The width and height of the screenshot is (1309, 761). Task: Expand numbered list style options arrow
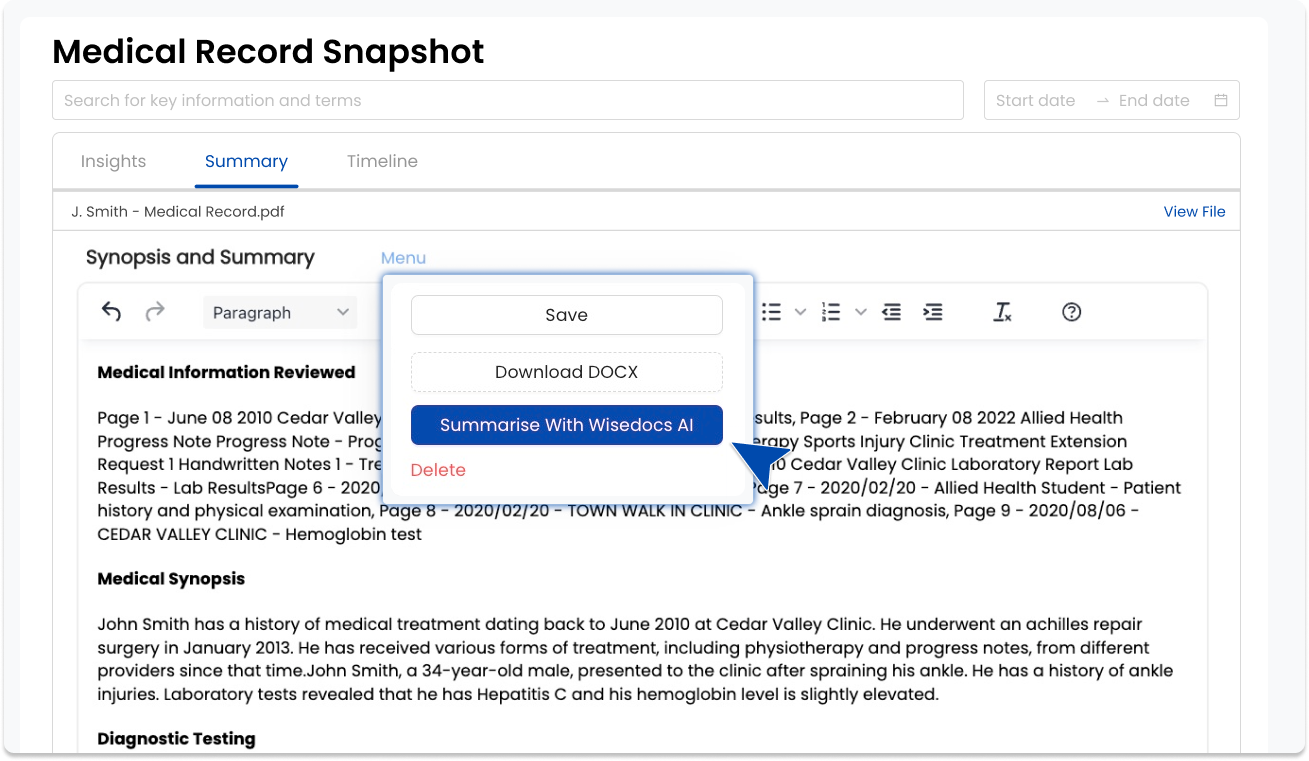(860, 312)
